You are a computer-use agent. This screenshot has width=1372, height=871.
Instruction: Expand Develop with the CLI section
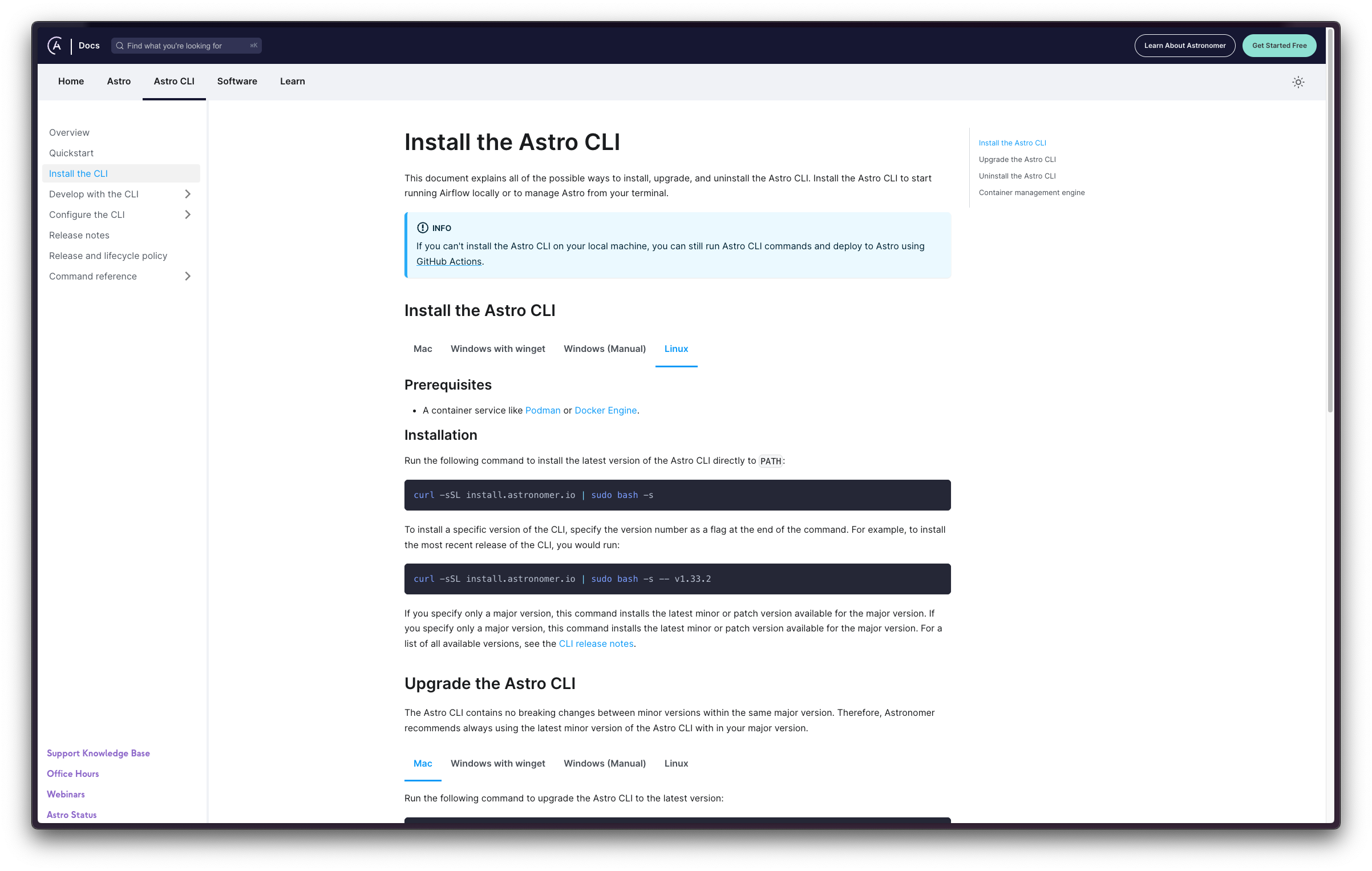click(188, 194)
